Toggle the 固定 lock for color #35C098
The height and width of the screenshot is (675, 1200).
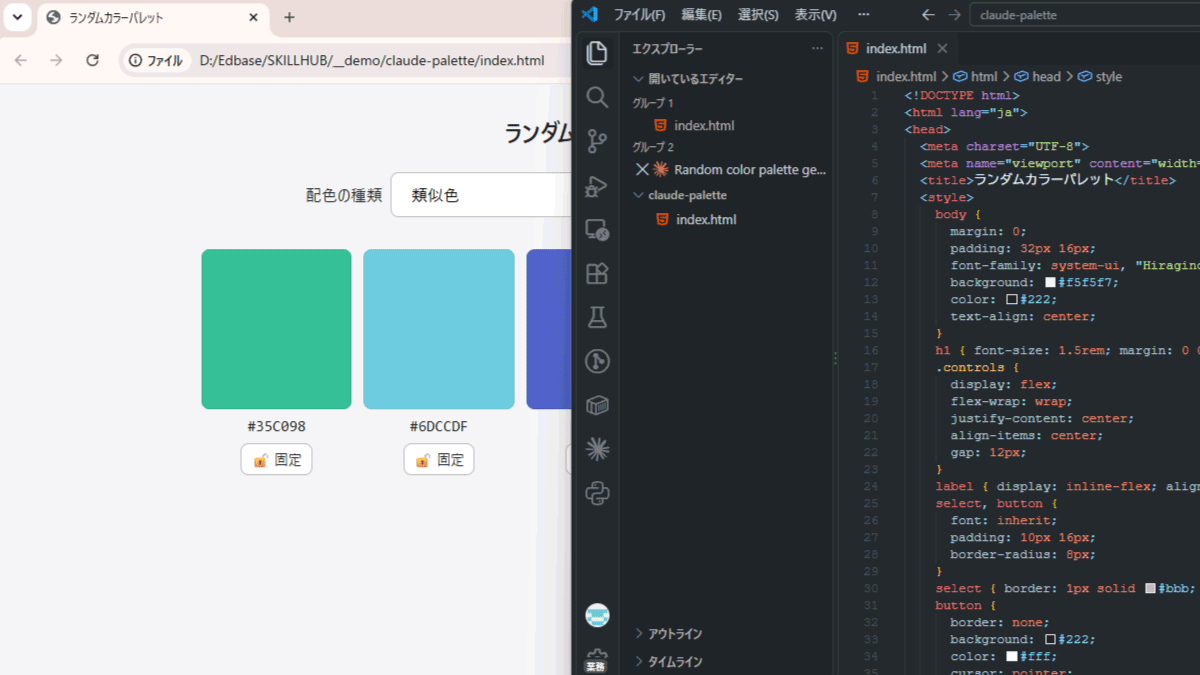[x=276, y=460]
